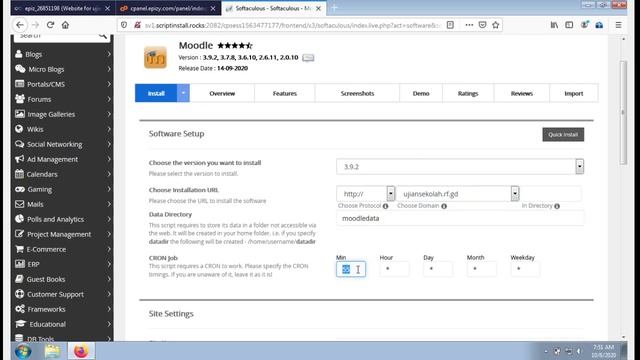Bookmark this page with star icon
The height and width of the screenshot is (360, 640).
pyautogui.click(x=496, y=25)
